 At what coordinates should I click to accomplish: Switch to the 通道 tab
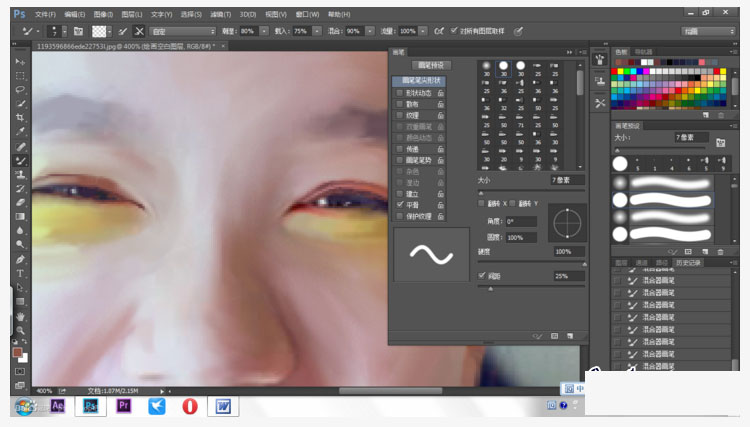[641, 263]
